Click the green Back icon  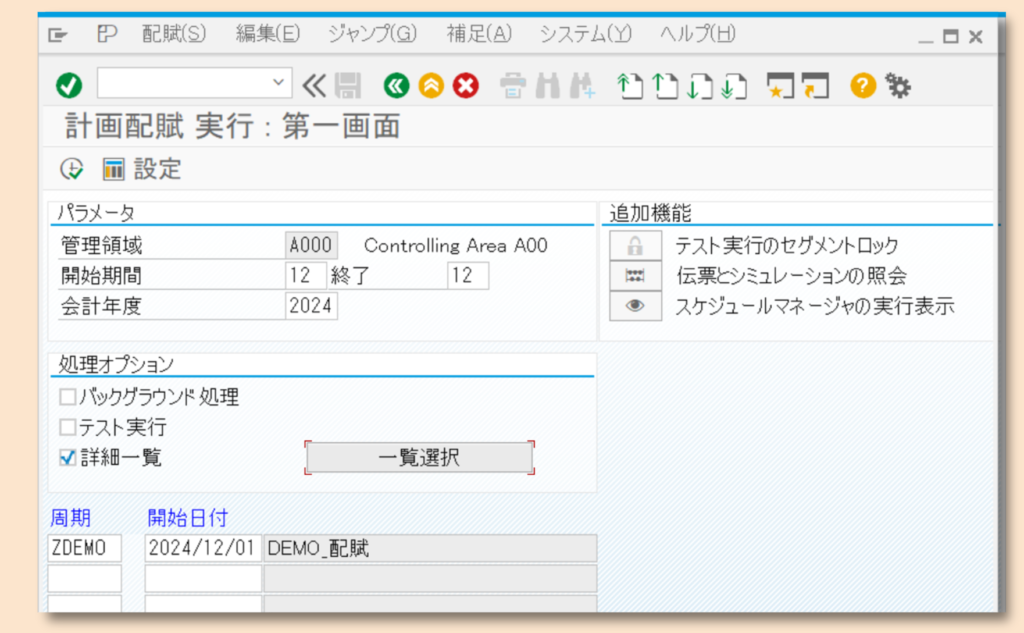[396, 86]
